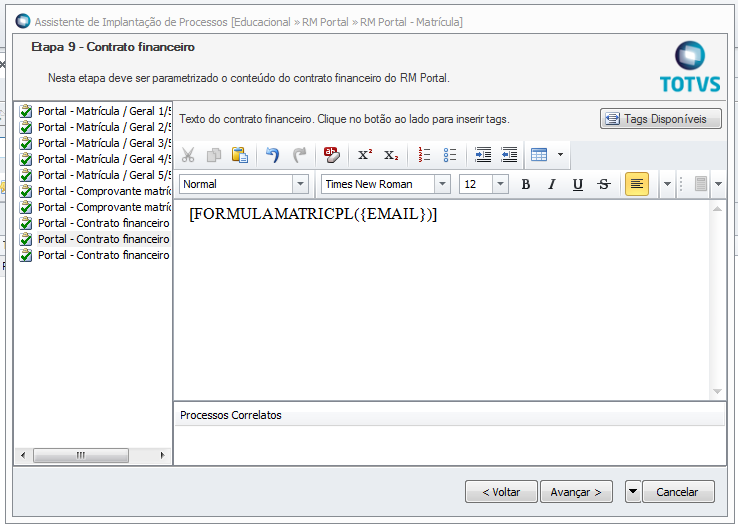Undo last action with blue arrow
738x529 pixels.
pyautogui.click(x=273, y=155)
